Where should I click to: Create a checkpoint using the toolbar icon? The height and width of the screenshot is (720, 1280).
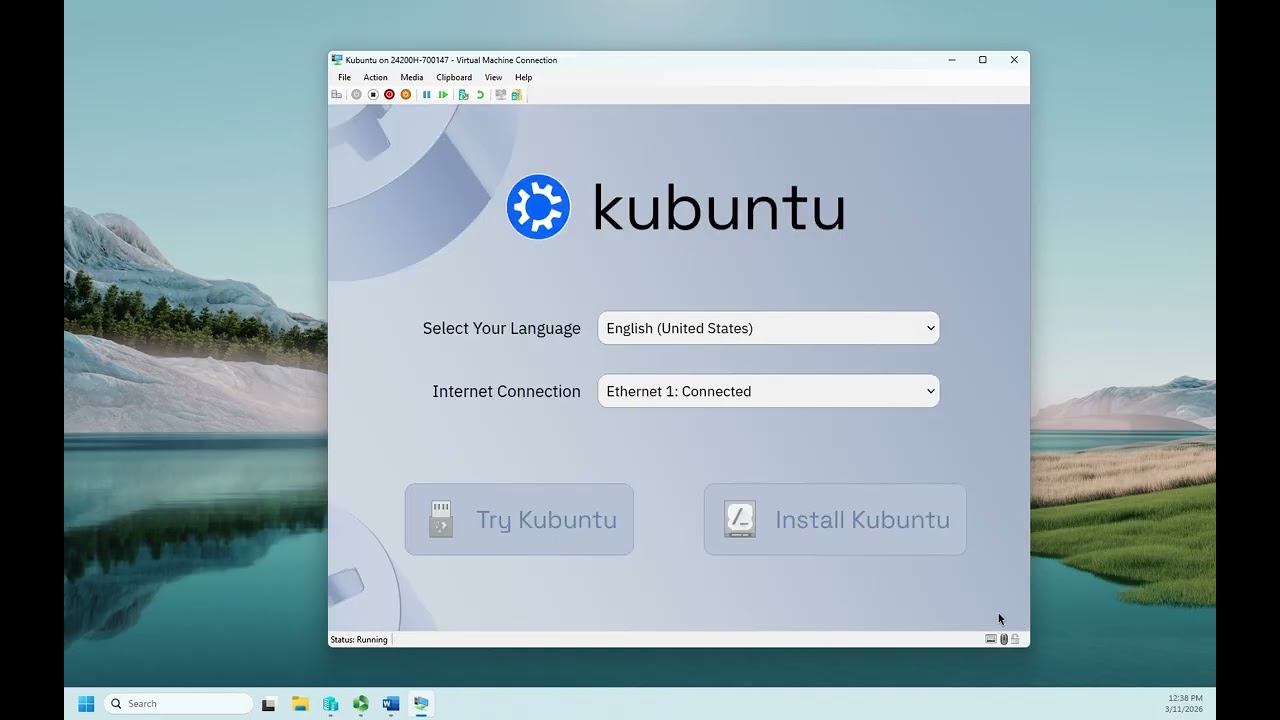pyautogui.click(x=463, y=95)
